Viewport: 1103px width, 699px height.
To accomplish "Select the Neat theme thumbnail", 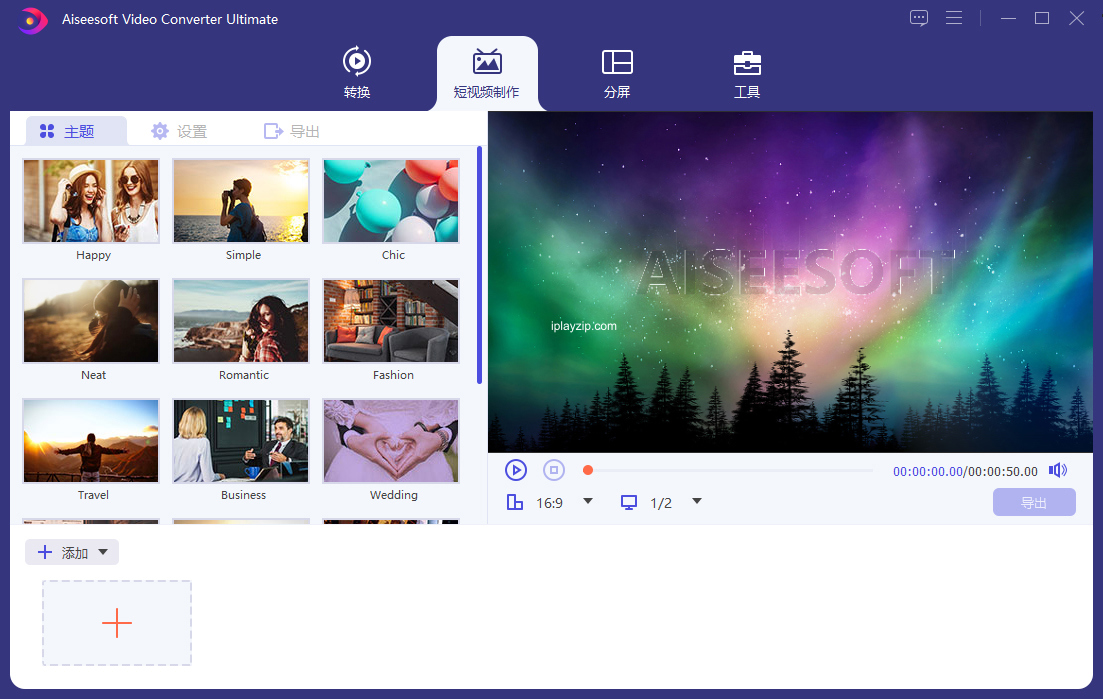I will (91, 321).
